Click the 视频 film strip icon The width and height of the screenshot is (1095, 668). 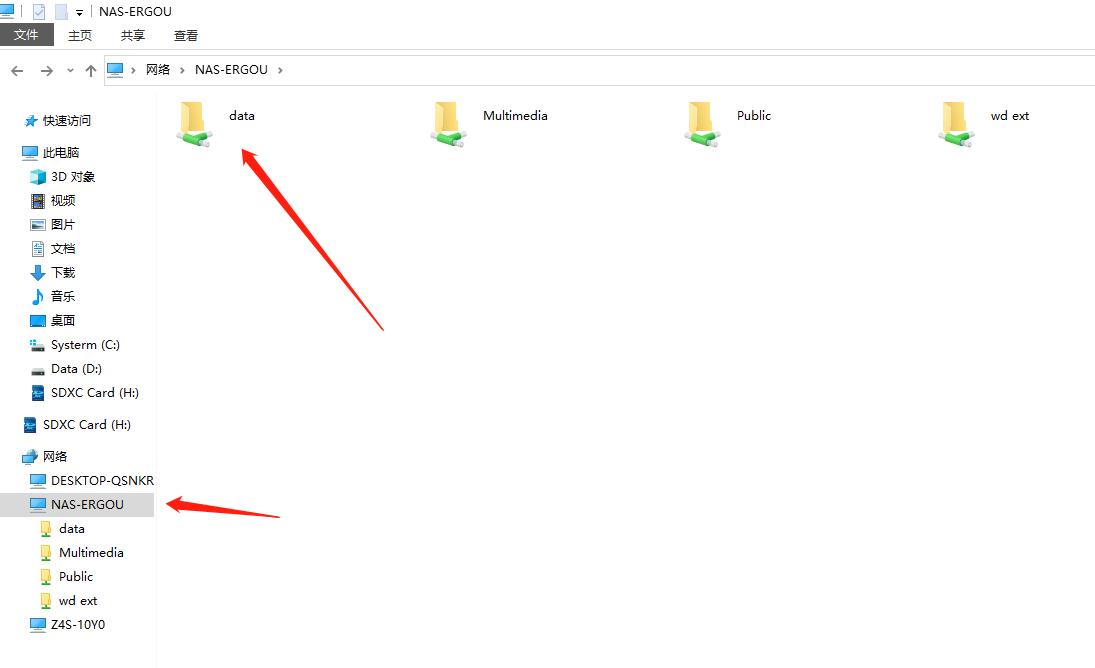tap(38, 201)
